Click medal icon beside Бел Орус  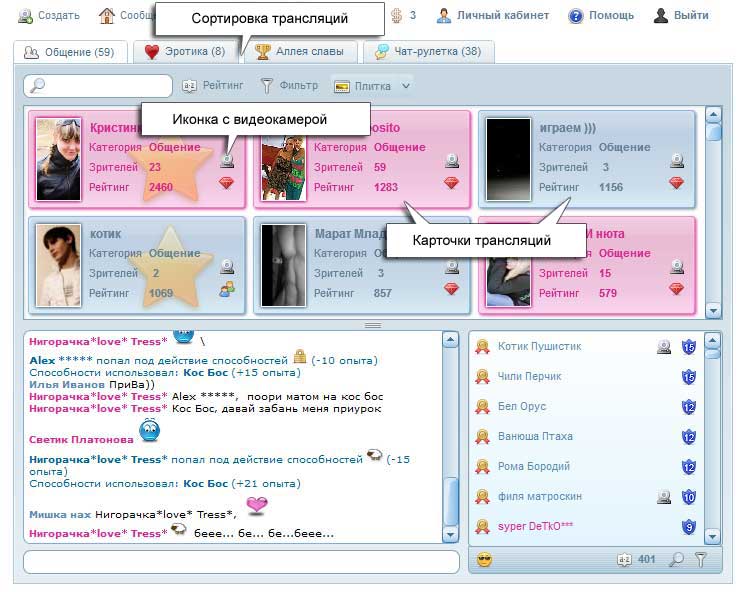482,406
